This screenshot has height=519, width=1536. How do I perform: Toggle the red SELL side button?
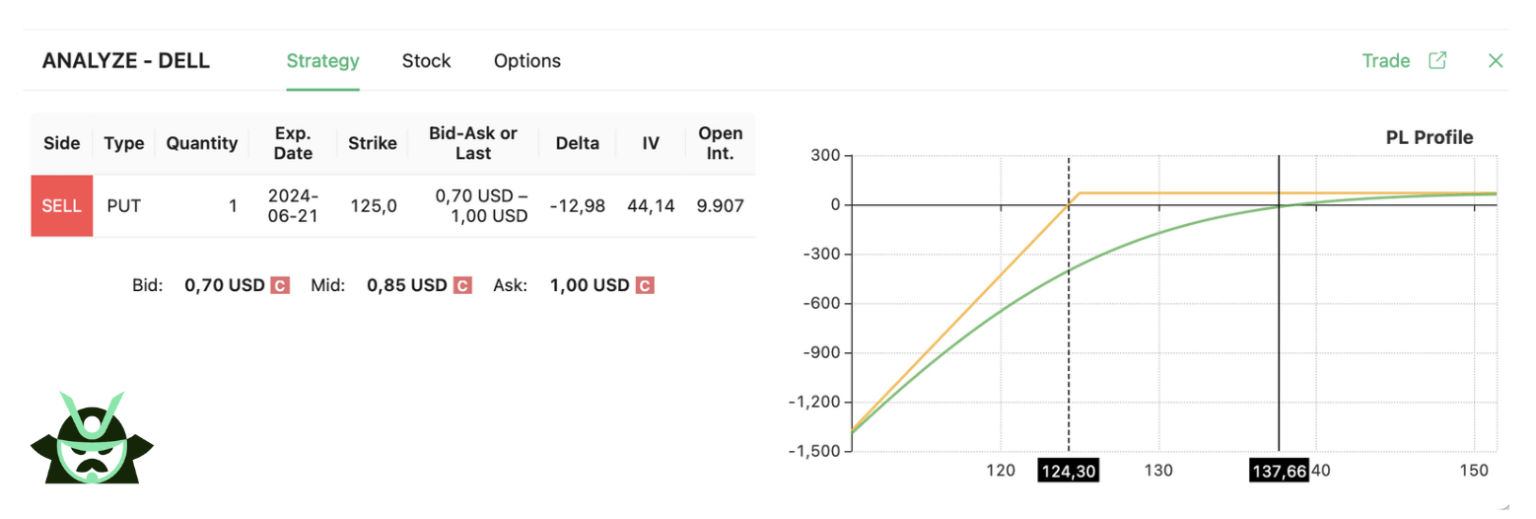(62, 206)
